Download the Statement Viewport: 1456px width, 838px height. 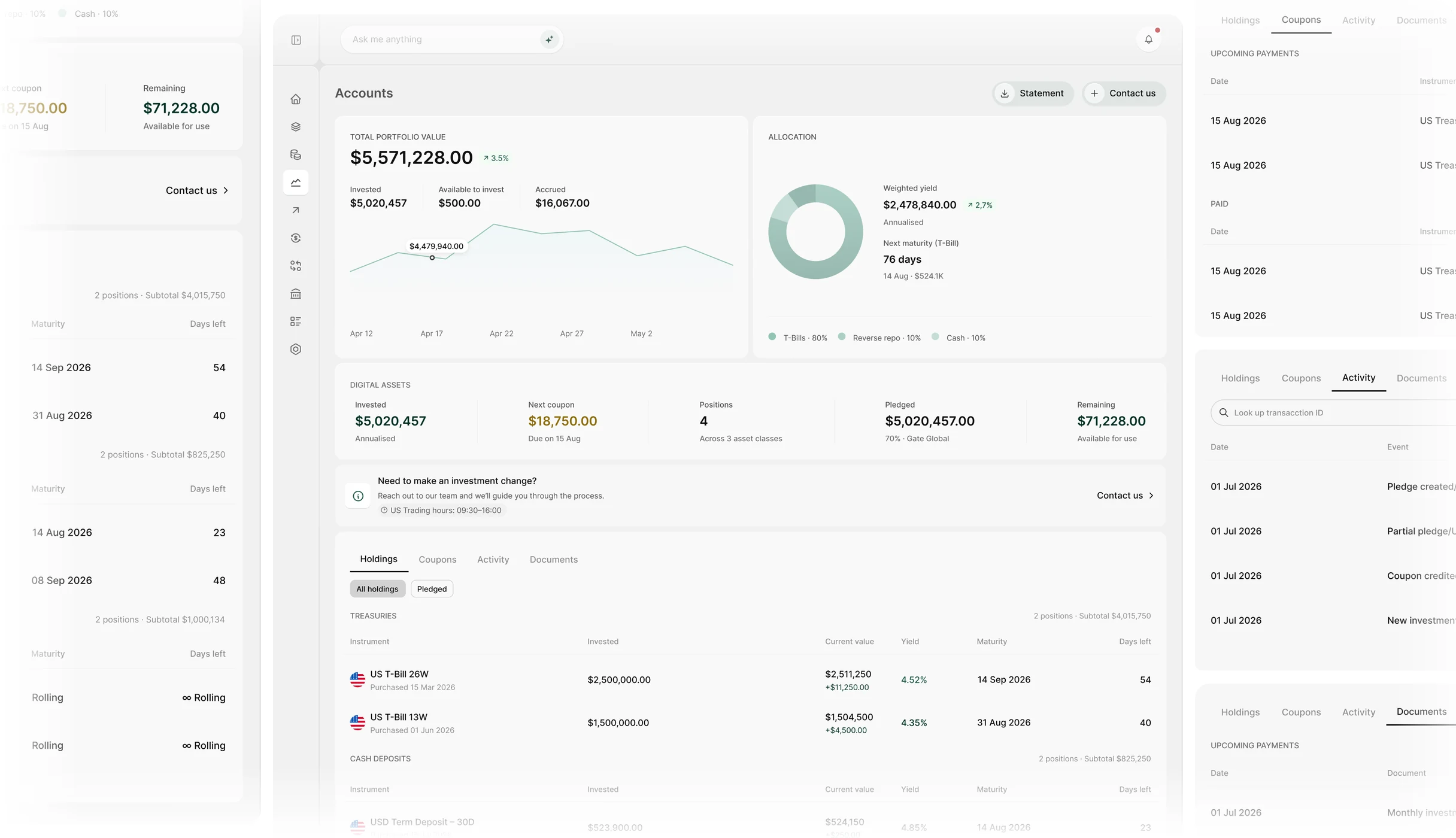click(1033, 93)
